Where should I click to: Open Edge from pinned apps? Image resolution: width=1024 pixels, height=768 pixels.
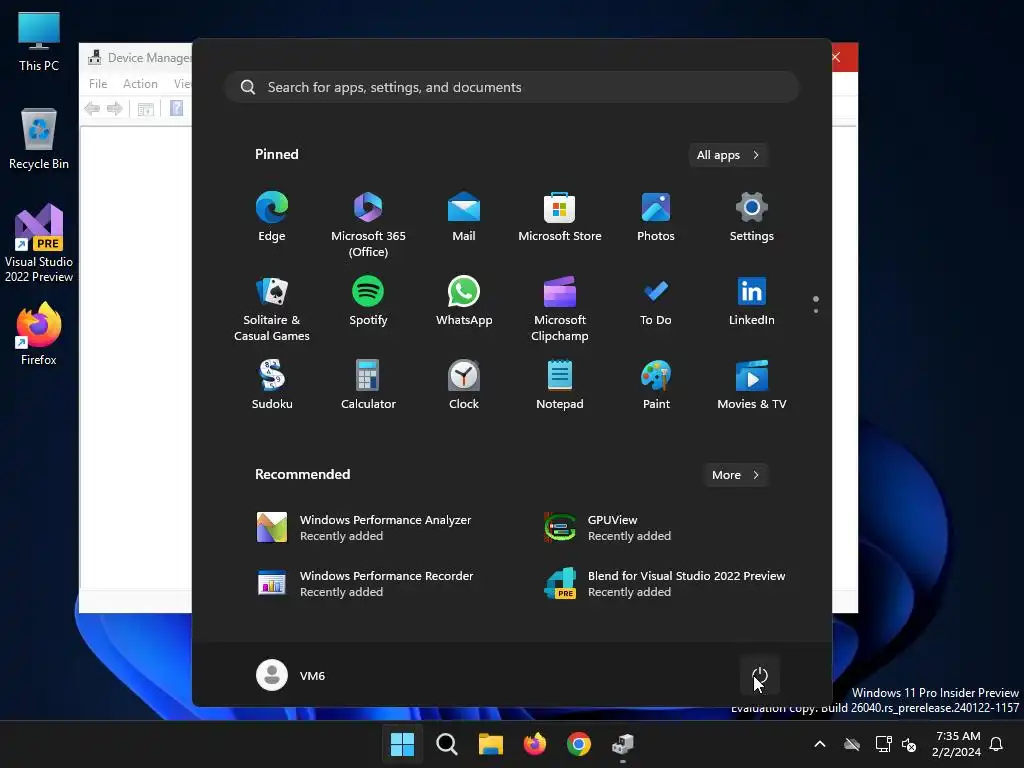click(x=272, y=217)
